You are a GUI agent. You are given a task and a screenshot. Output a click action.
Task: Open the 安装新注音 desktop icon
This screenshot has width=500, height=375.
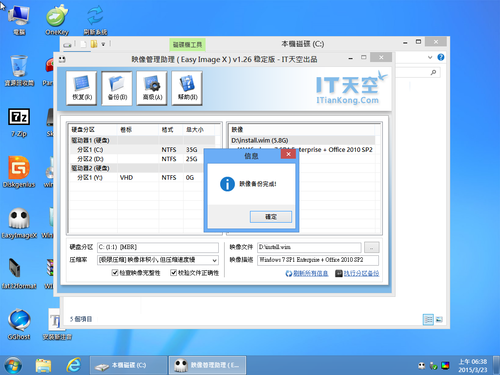coord(57,325)
